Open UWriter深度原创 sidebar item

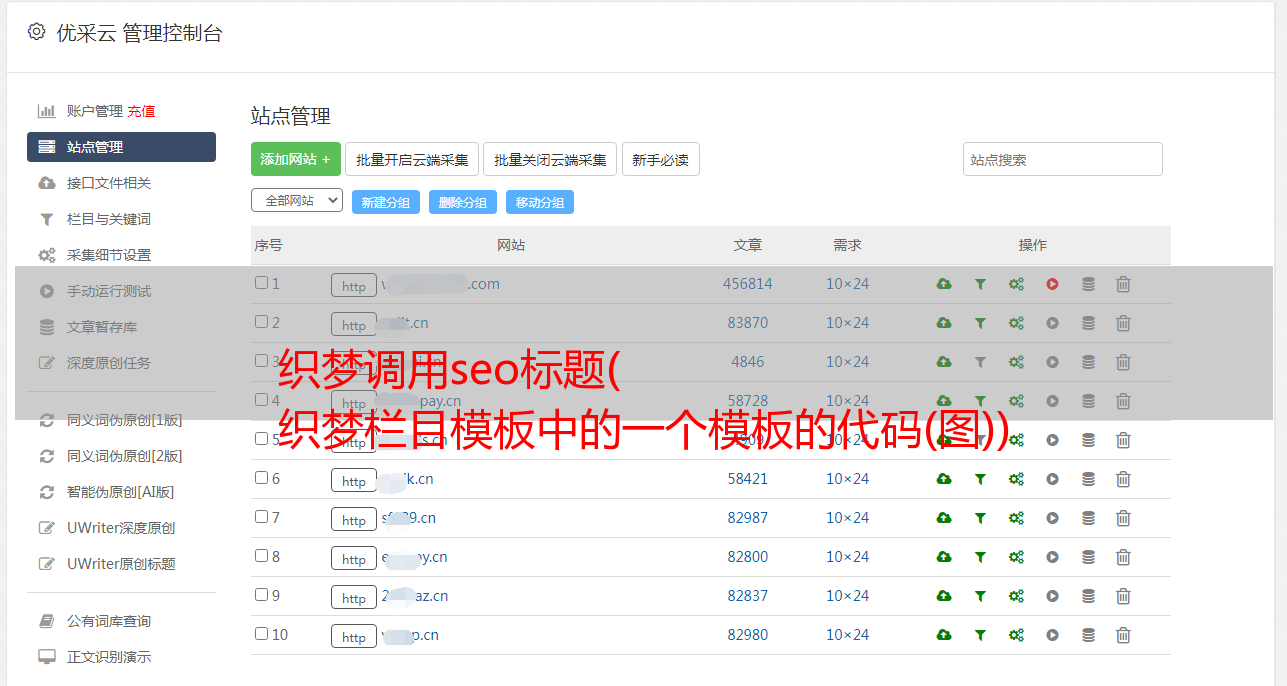click(x=121, y=528)
